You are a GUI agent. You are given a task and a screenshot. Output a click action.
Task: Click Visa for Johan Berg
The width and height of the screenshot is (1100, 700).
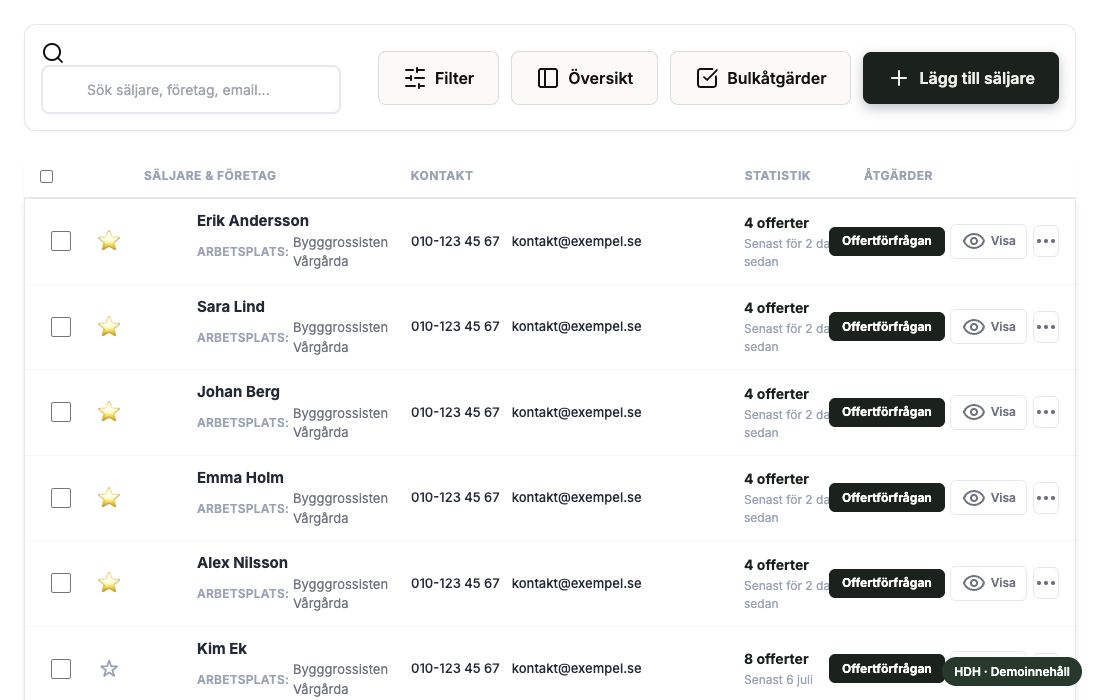[x=988, y=412]
